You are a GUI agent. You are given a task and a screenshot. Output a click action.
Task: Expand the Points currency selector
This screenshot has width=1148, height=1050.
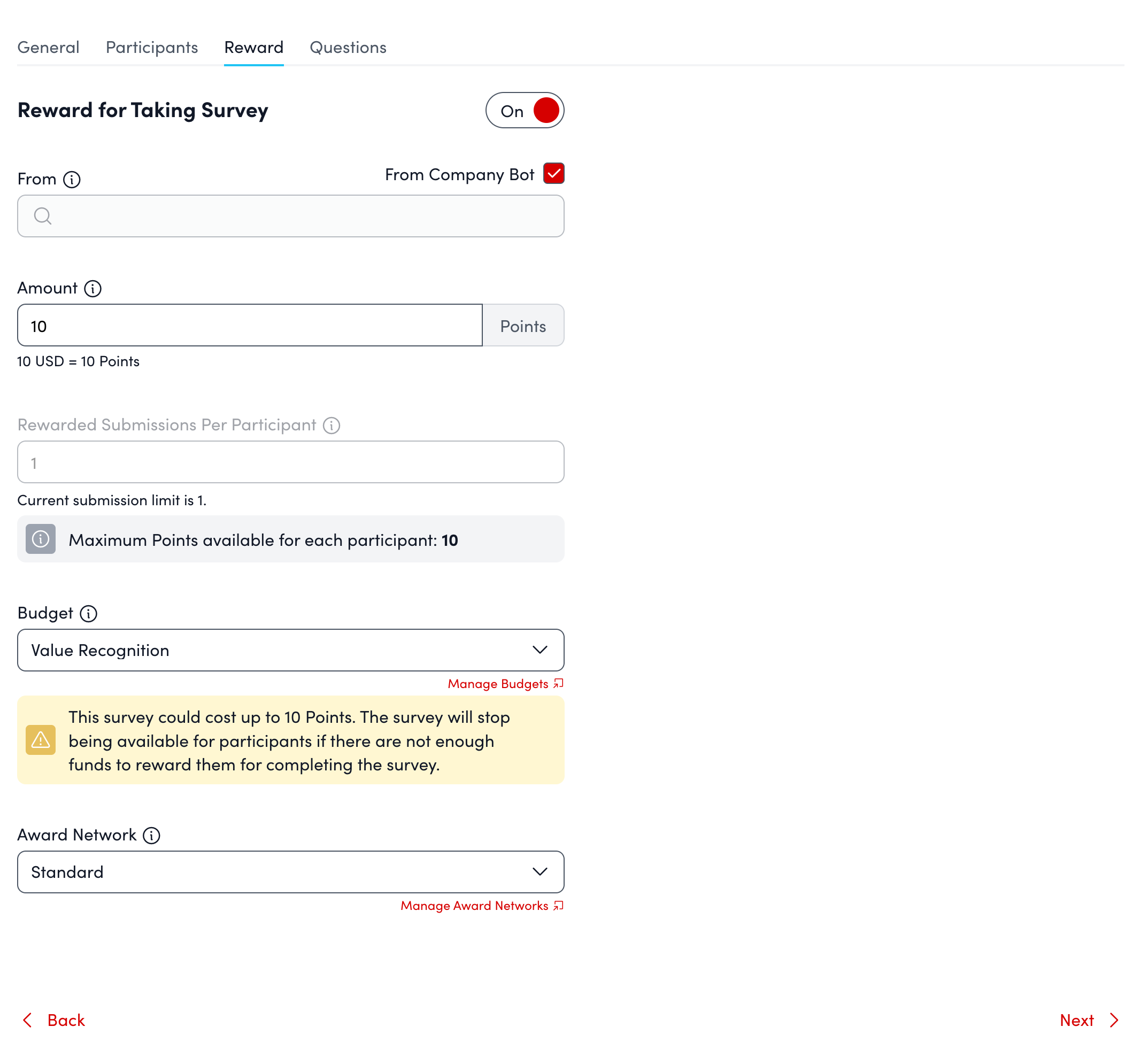pyautogui.click(x=523, y=325)
